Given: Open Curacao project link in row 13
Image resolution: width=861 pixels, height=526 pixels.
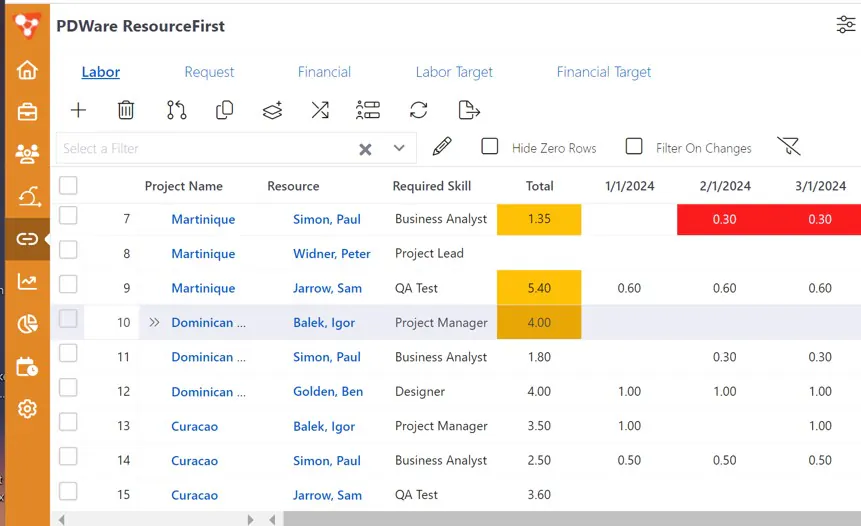Looking at the screenshot, I should click(194, 427).
